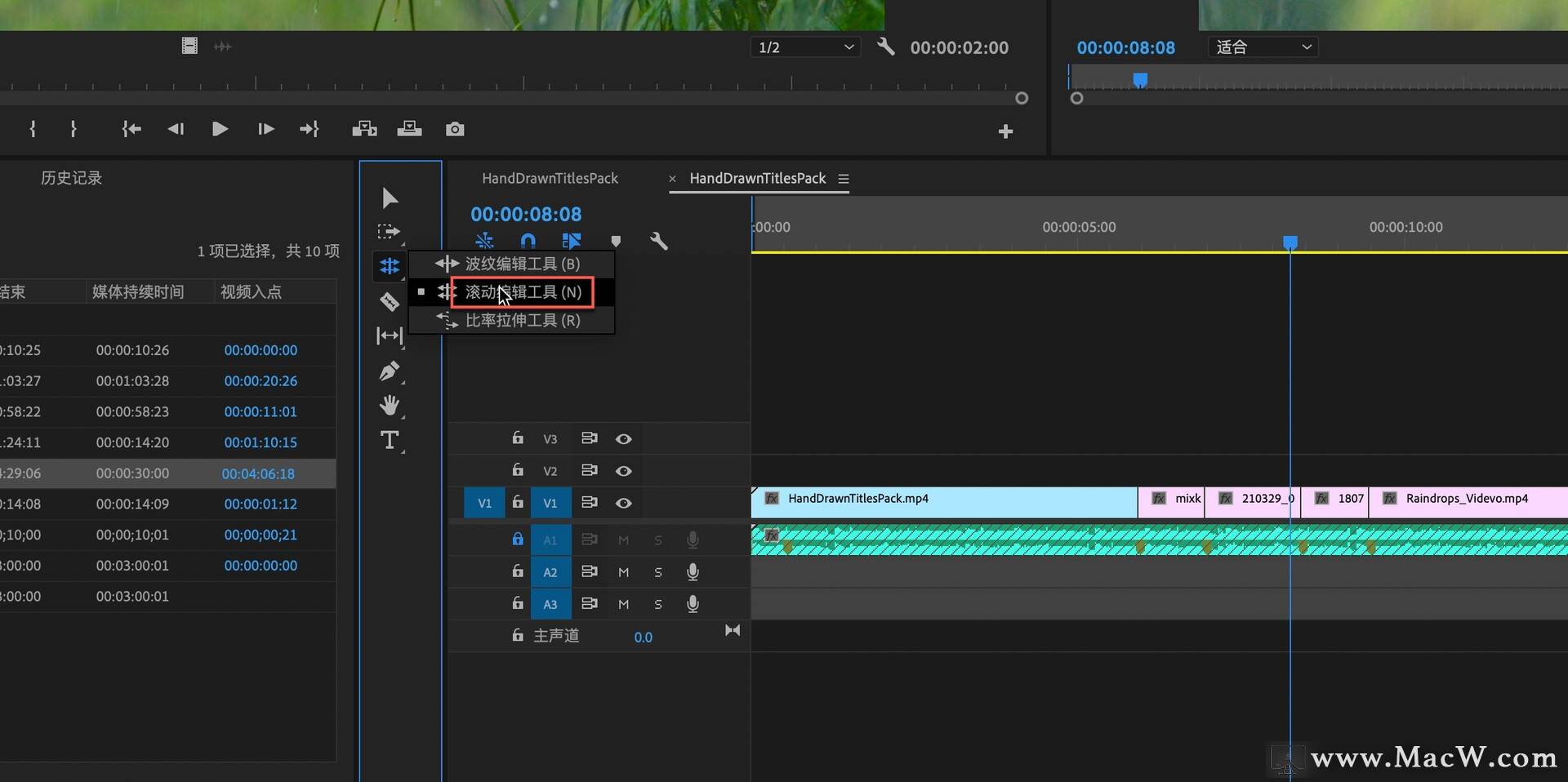Click 媒体持续时间 column header
The image size is (1568, 782).
click(138, 291)
